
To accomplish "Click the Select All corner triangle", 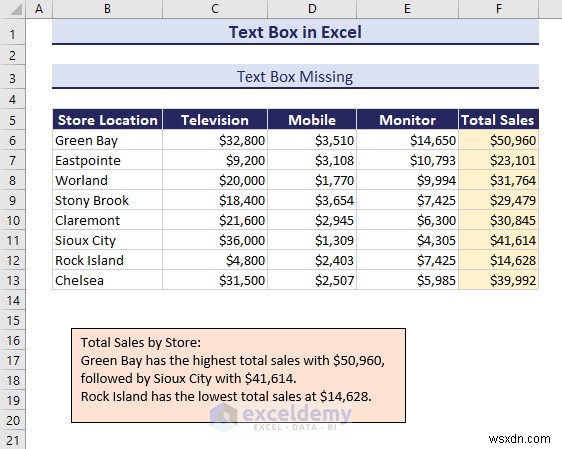I will pyautogui.click(x=16, y=10).
